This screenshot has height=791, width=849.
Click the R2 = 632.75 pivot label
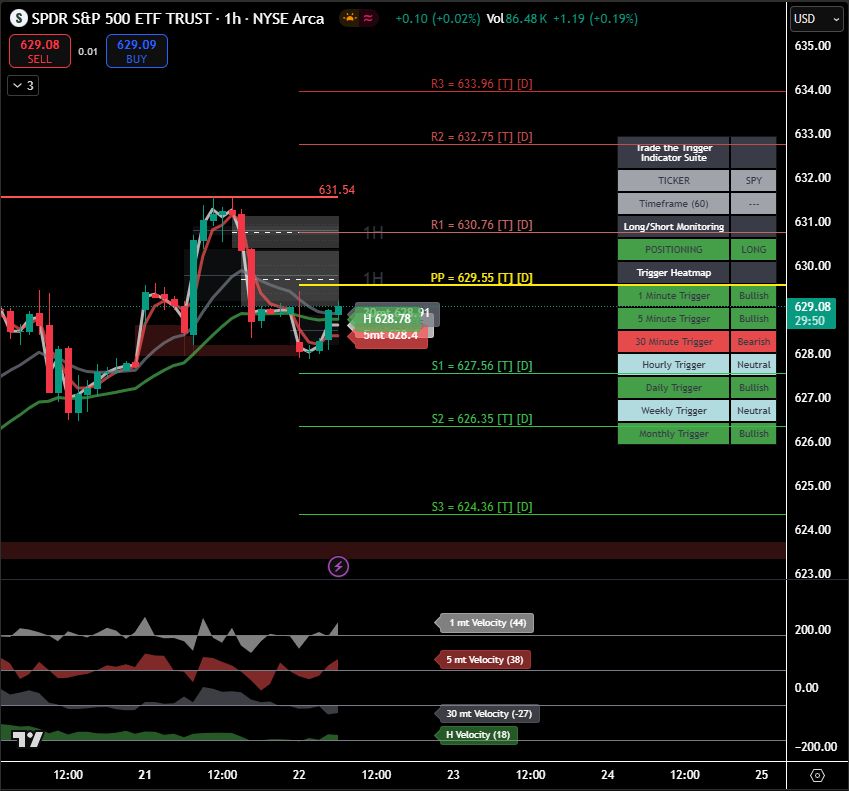click(x=481, y=137)
